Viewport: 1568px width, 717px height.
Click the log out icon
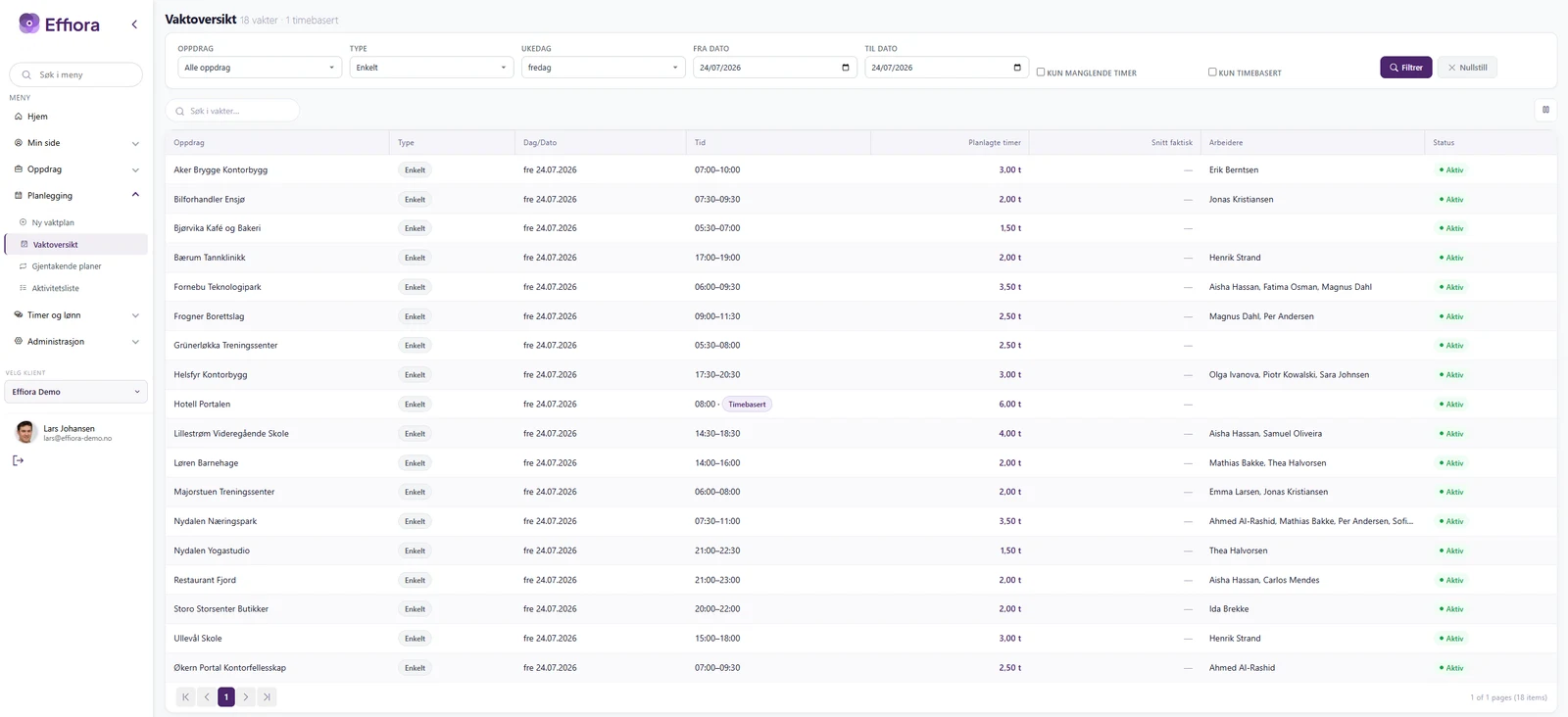pos(18,460)
